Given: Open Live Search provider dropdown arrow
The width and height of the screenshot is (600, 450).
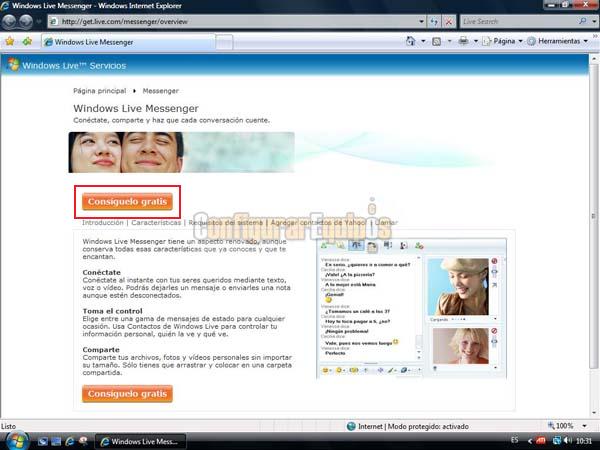Looking at the screenshot, I should coord(594,22).
